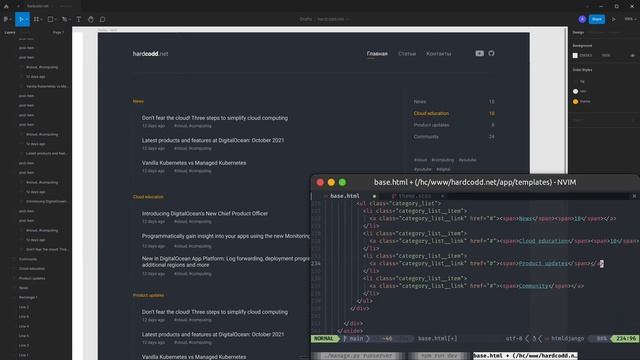The width and height of the screenshot is (640, 360).
Task: Open the Pen tool dropdown arrow
Action: (69, 20)
